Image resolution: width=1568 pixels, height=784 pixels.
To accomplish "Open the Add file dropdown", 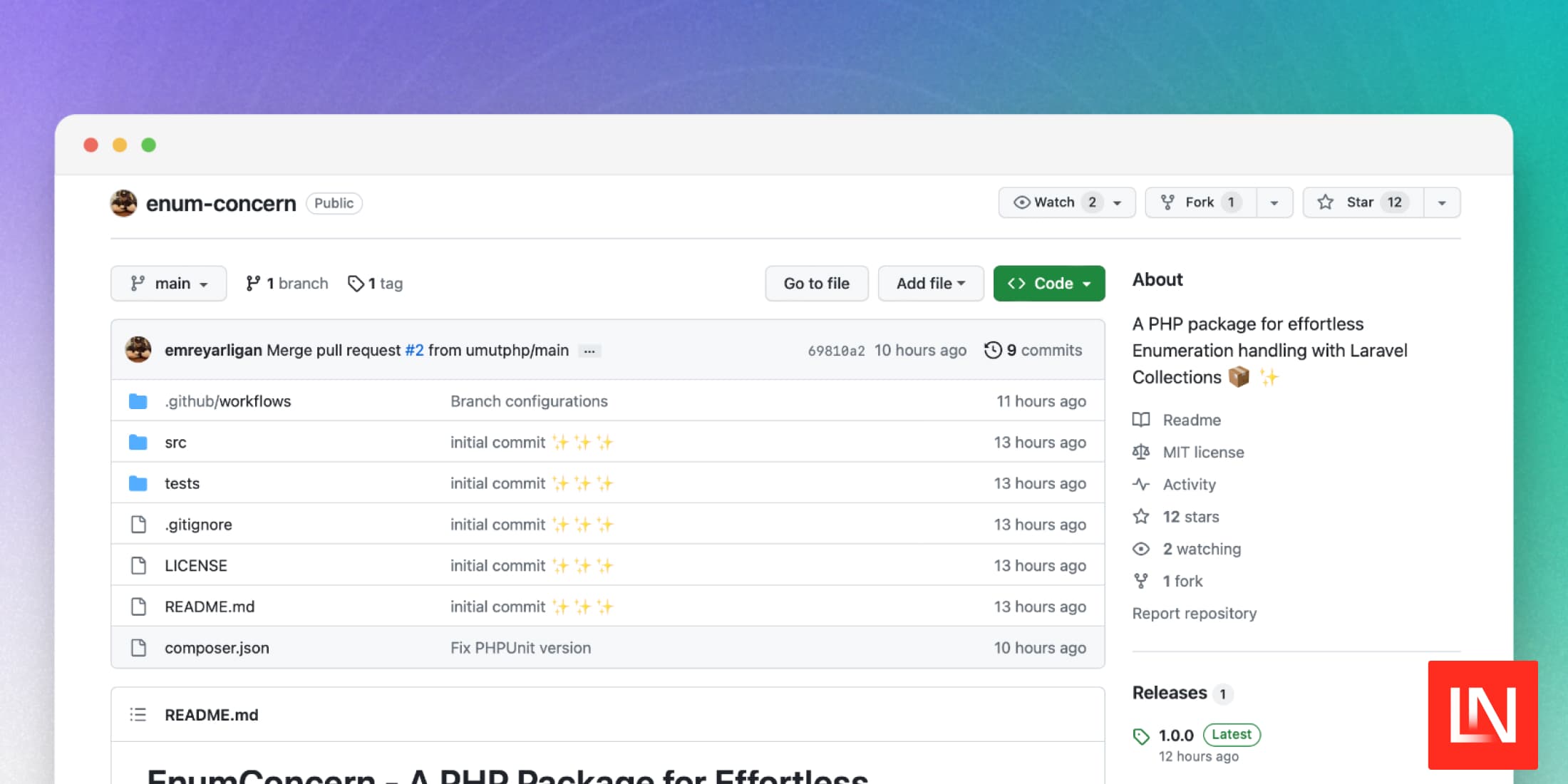I will tap(931, 284).
